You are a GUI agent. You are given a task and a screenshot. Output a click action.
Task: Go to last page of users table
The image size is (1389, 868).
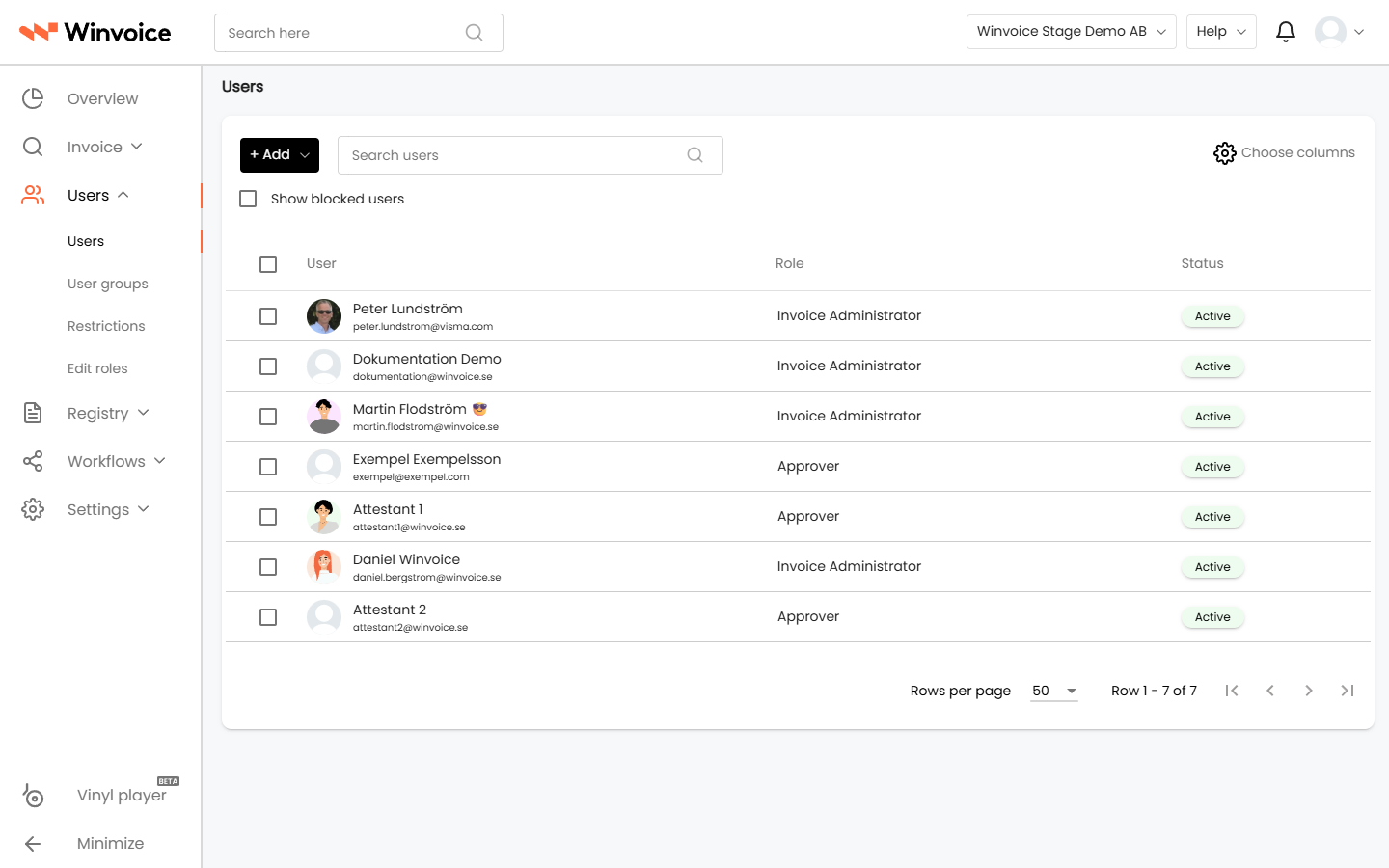pos(1348,691)
